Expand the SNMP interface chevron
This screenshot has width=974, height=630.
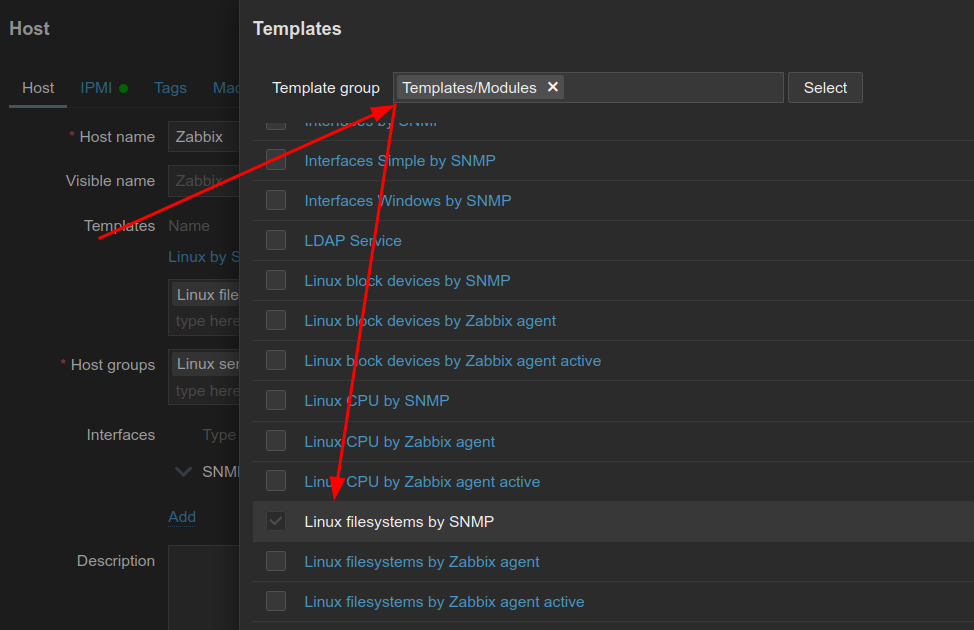(x=183, y=472)
